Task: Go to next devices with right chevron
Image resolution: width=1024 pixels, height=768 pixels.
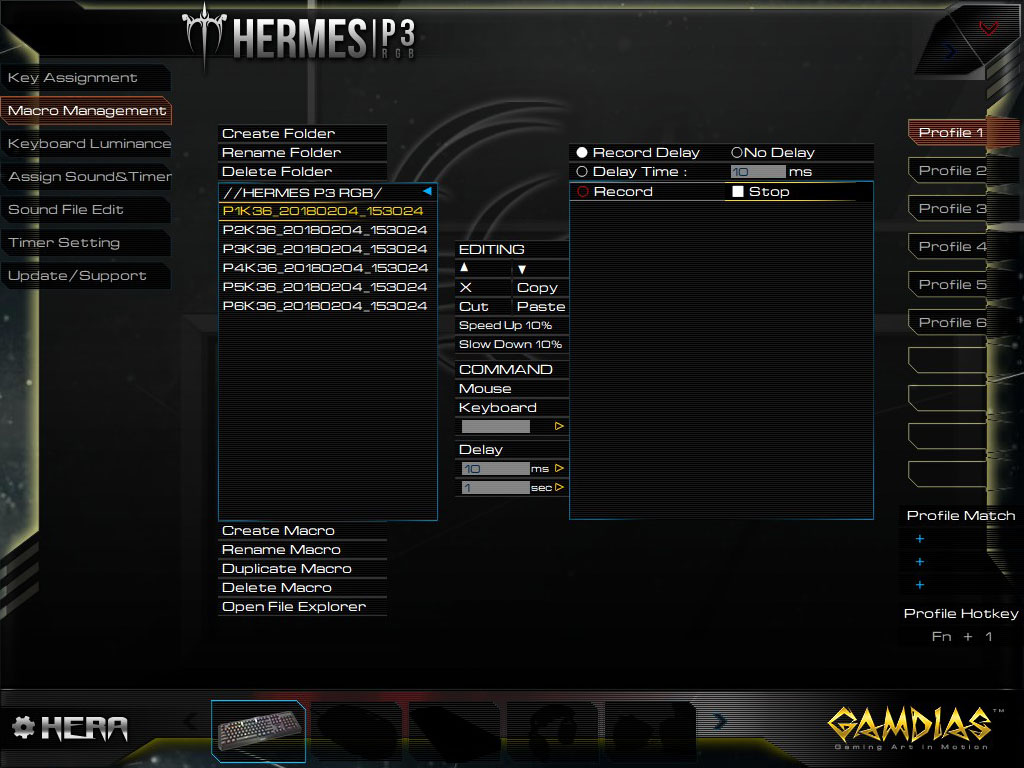Action: pos(720,721)
